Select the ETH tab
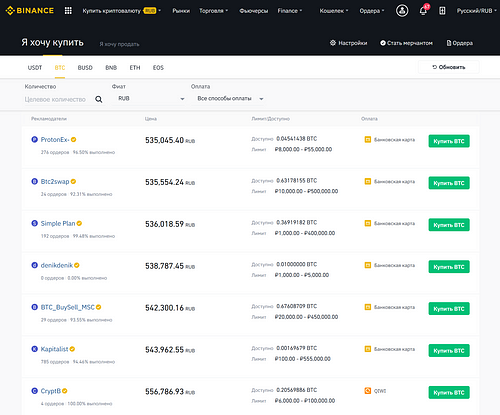 coord(135,68)
